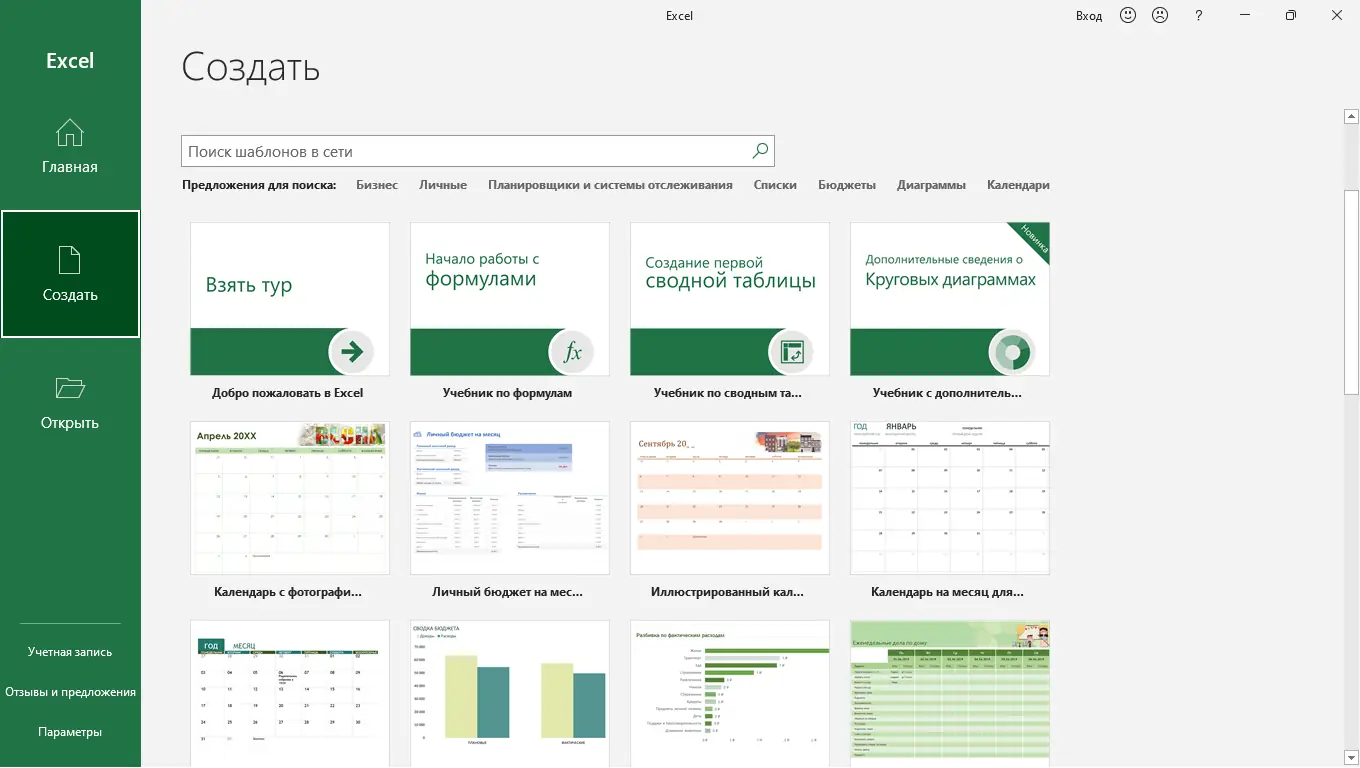This screenshot has height=768, width=1360.
Task: Search templates by Списки suggestion
Action: [x=775, y=185]
